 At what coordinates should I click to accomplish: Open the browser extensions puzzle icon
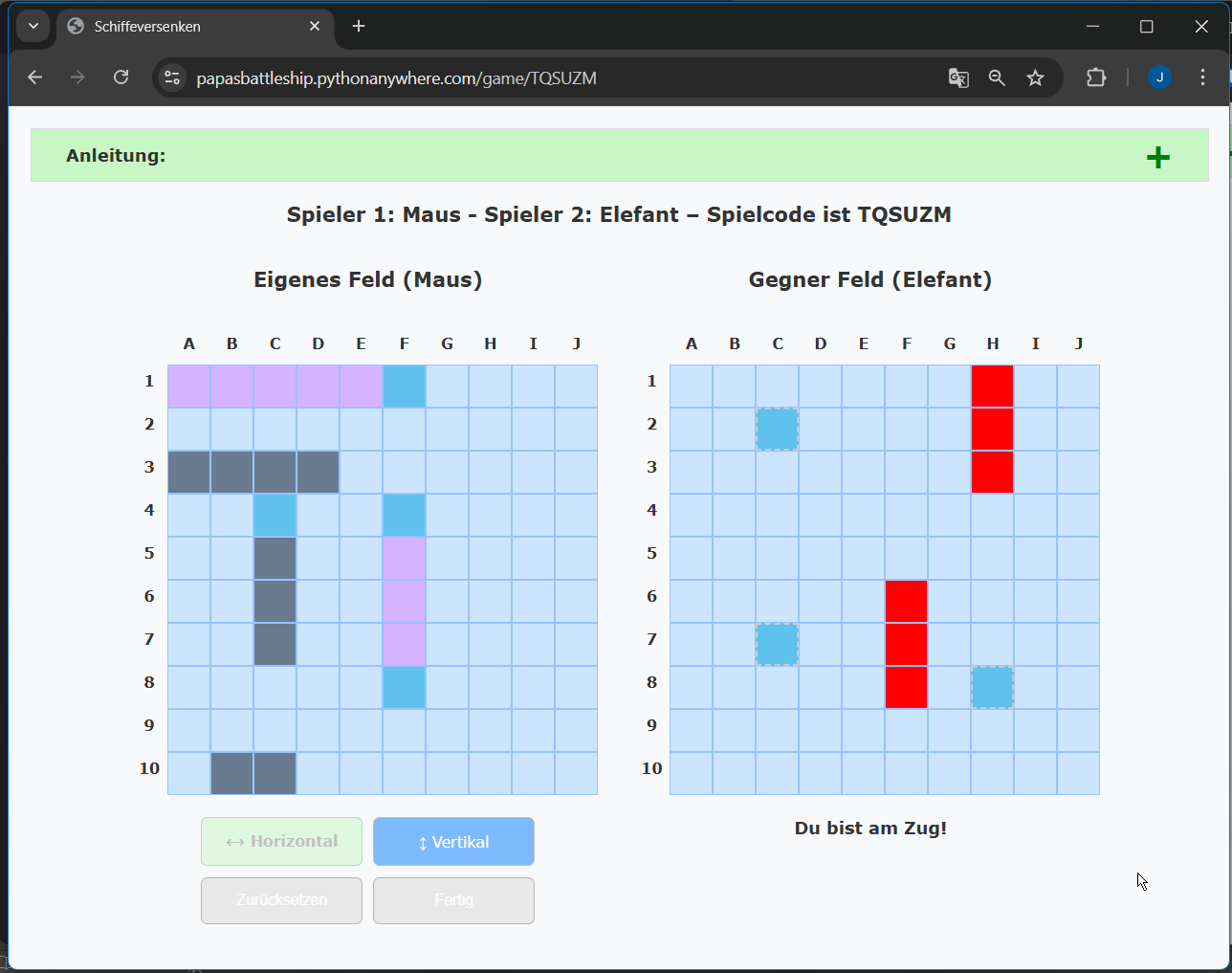(1096, 77)
